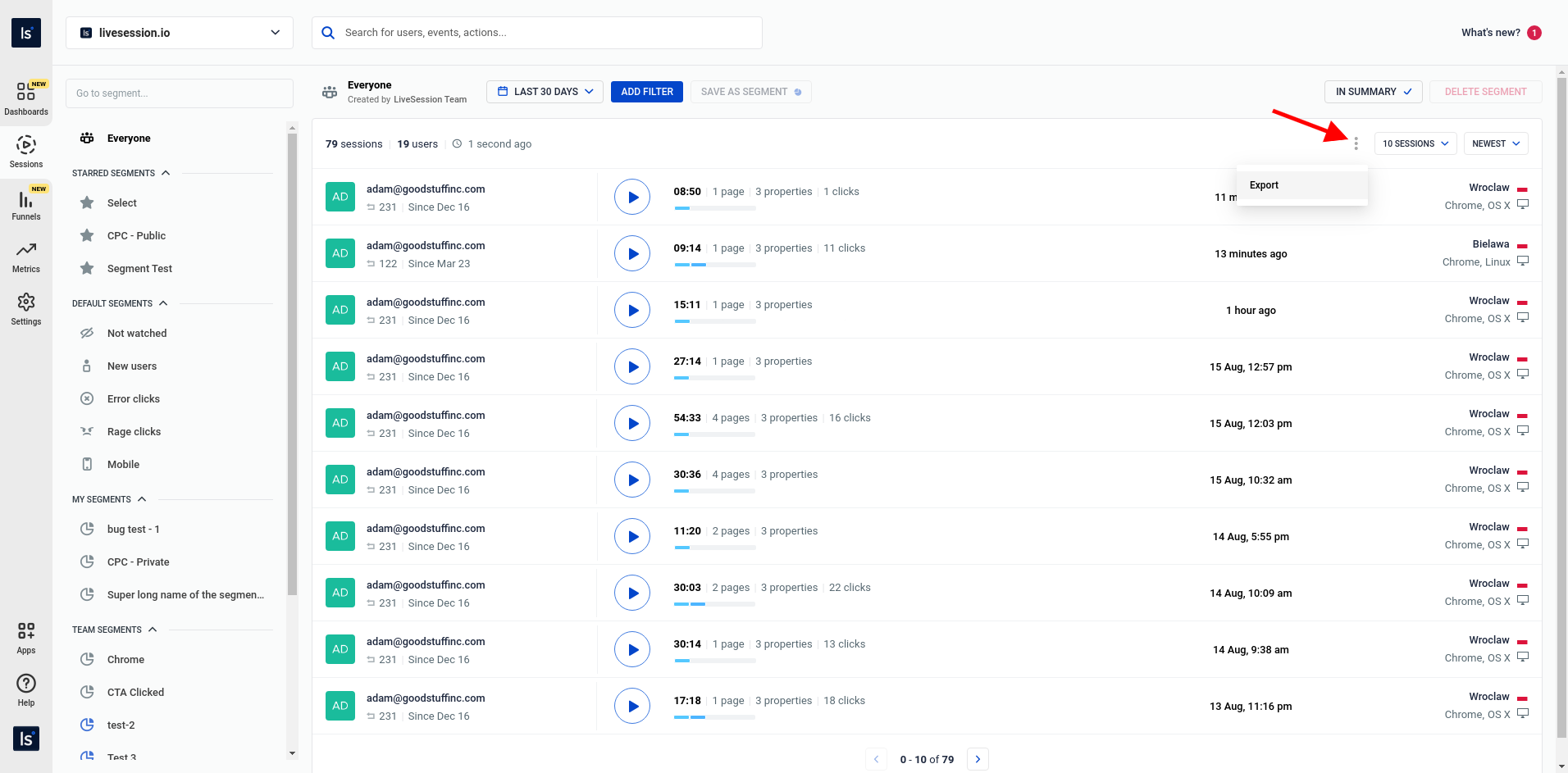
Task: Unstar the Select segment
Action: (87, 202)
